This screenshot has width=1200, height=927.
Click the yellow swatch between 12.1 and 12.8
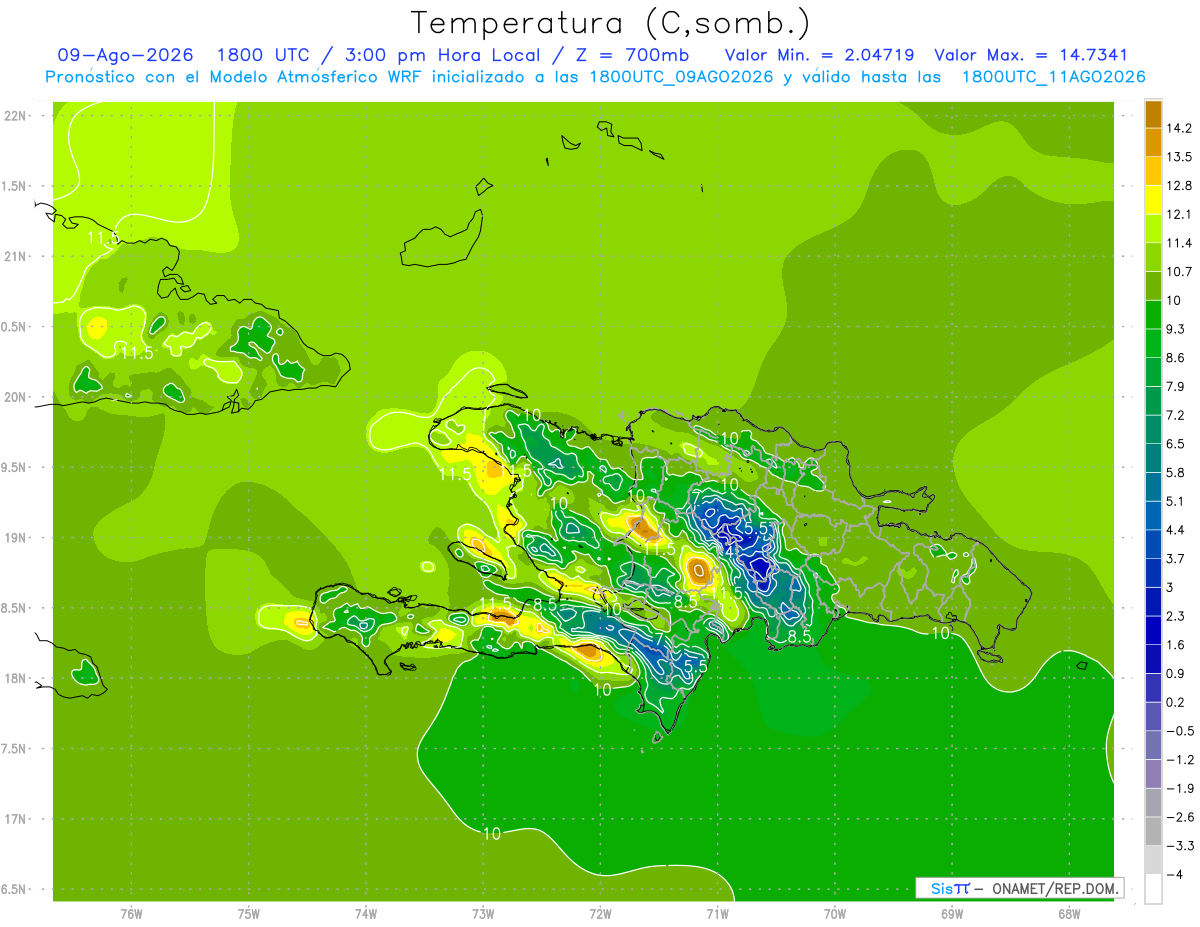click(1153, 200)
